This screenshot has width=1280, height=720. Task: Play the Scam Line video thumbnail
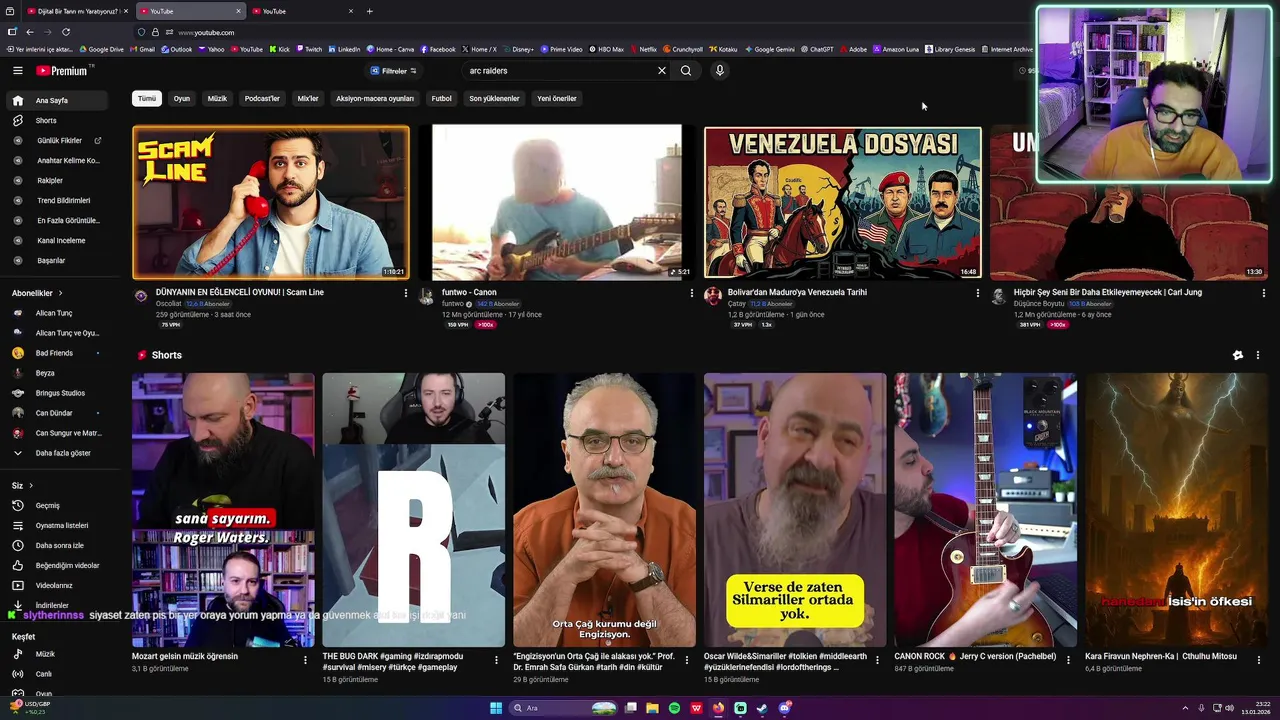(x=271, y=202)
